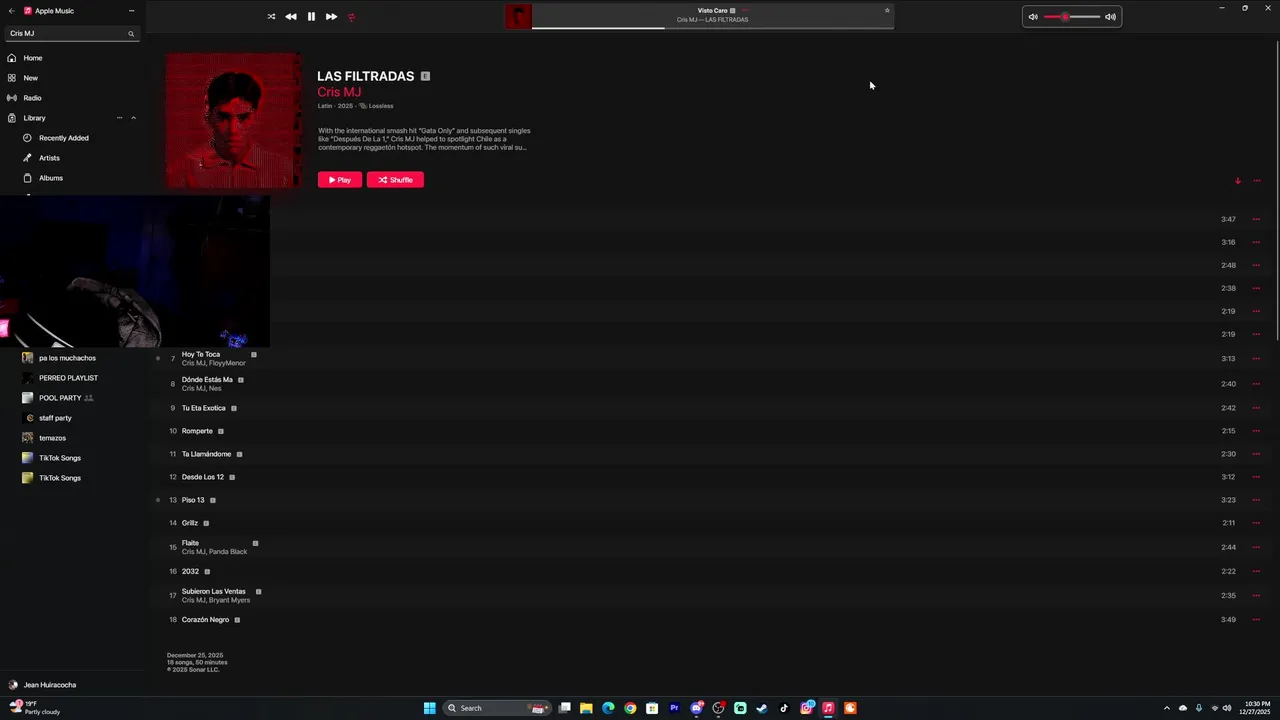Image resolution: width=1280 pixels, height=720 pixels.
Task: Adjust the volume slider knob
Action: tap(1066, 17)
